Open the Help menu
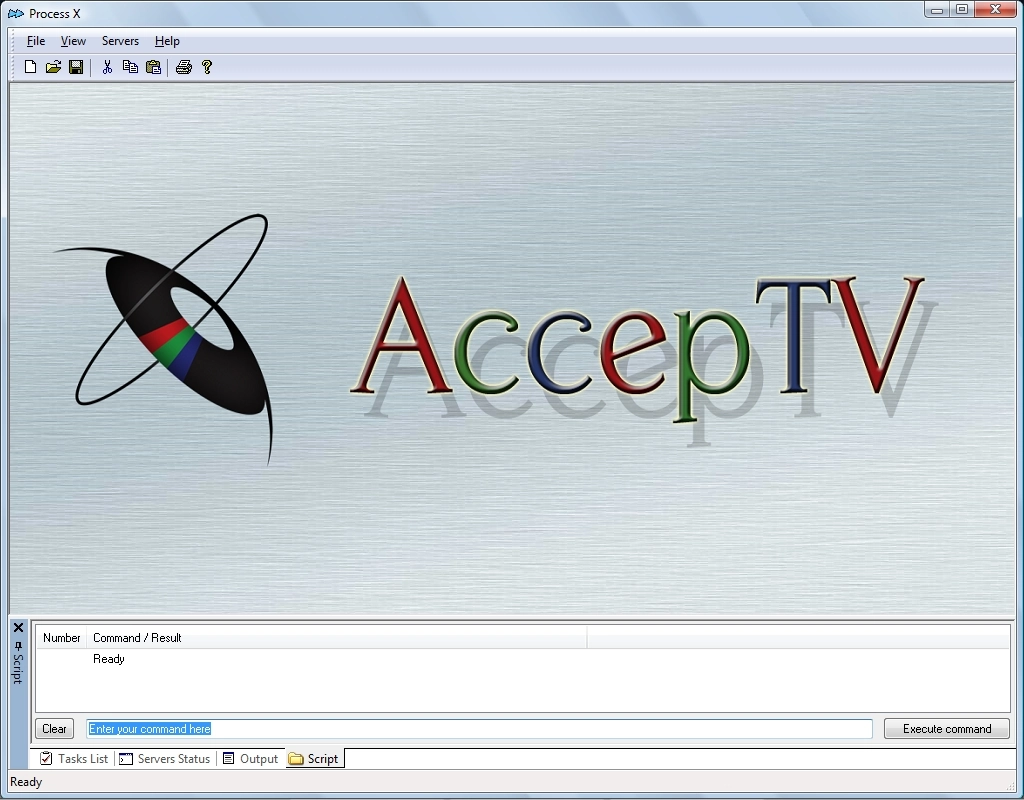This screenshot has width=1024, height=800. pyautogui.click(x=167, y=41)
